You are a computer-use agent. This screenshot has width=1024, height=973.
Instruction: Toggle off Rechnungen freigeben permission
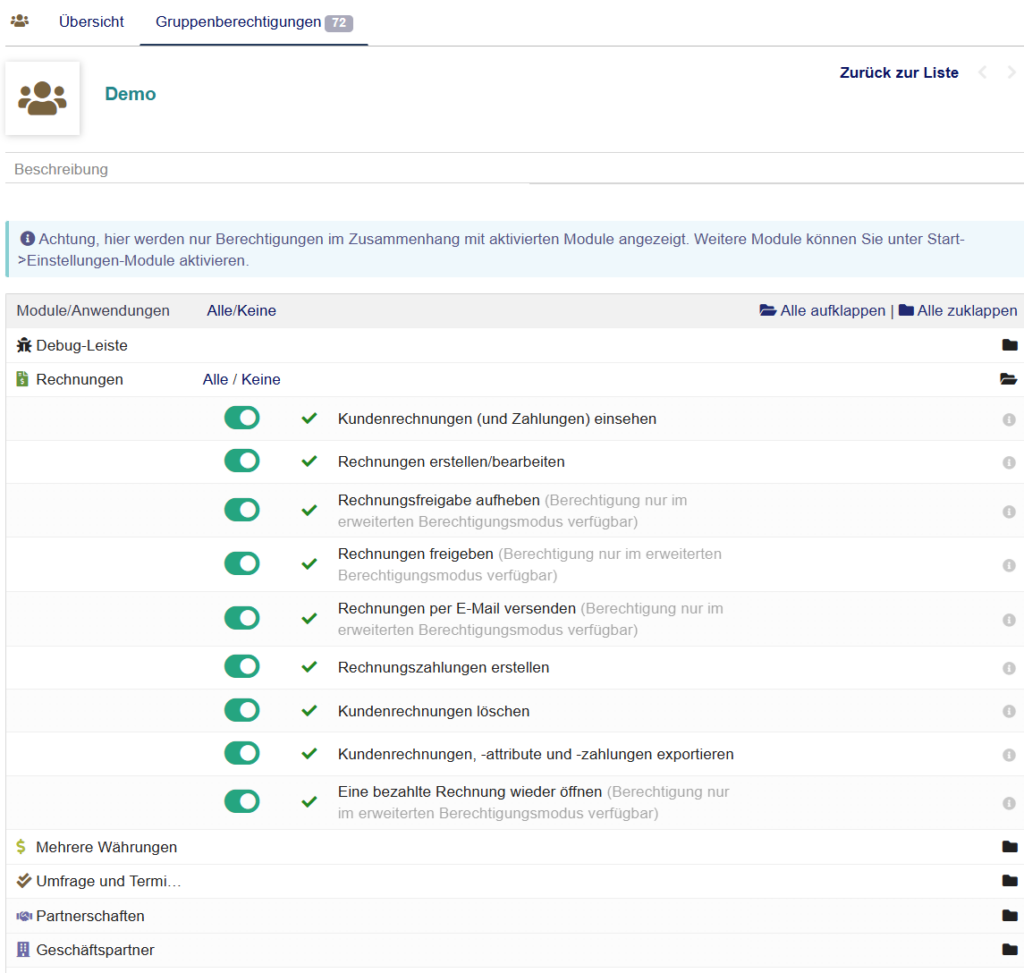click(242, 564)
